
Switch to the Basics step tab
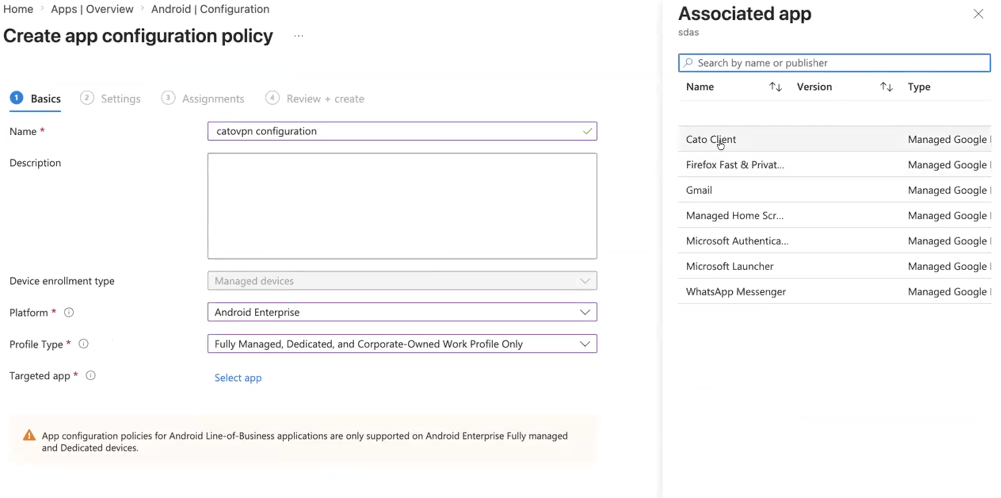36,99
